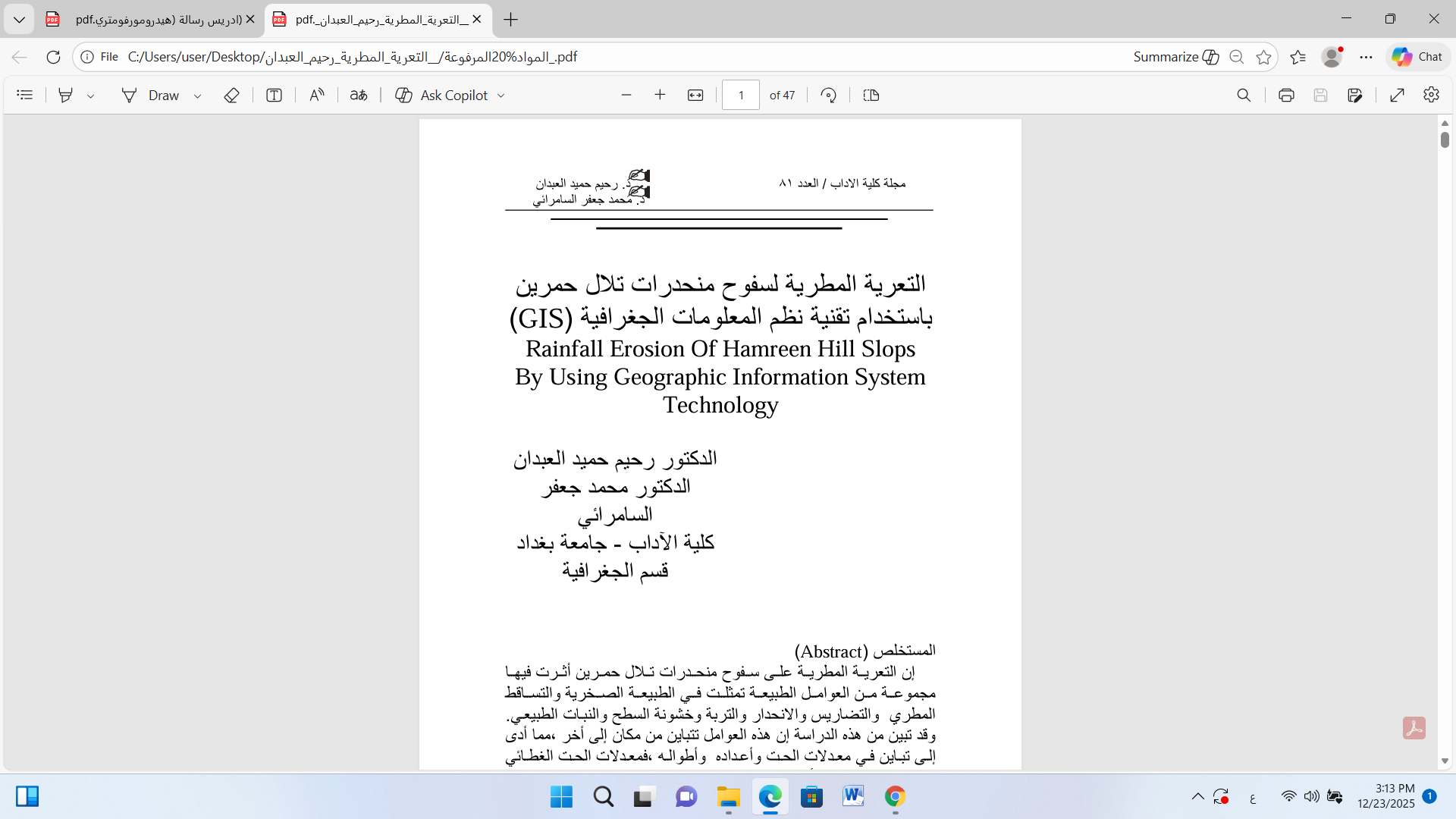Go back to previous page
This screenshot has height=819, width=1456.
pyautogui.click(x=20, y=57)
